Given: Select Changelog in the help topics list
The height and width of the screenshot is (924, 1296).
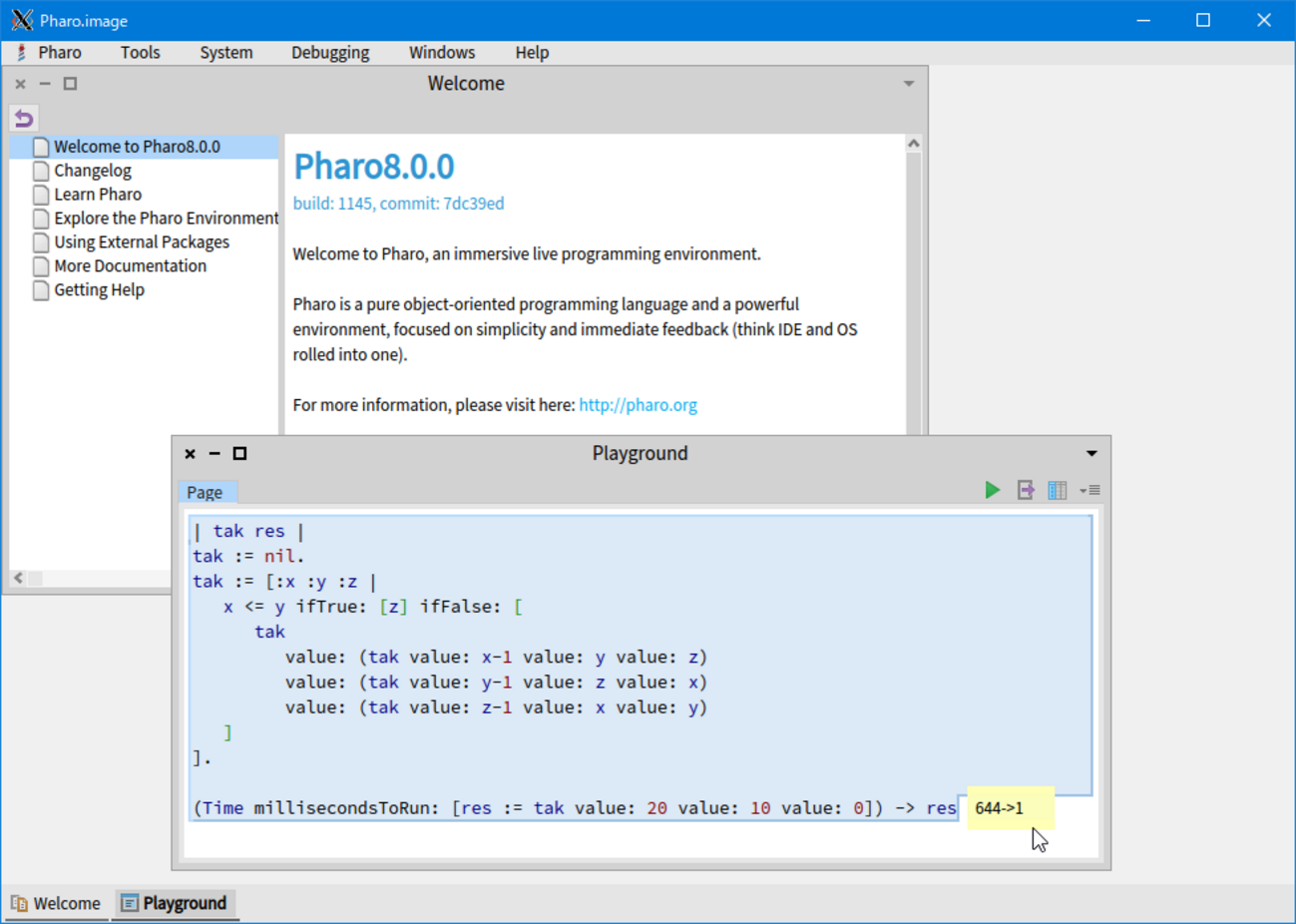Looking at the screenshot, I should (92, 171).
